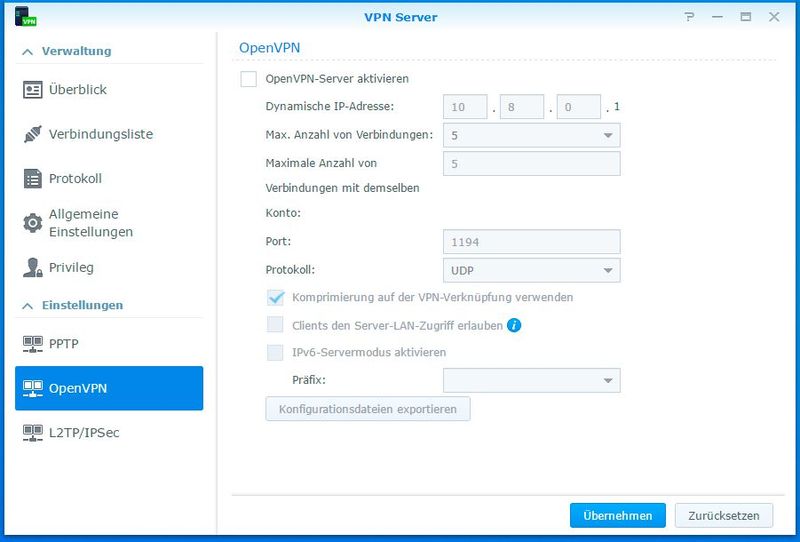The width and height of the screenshot is (800, 542).
Task: Click the Einstellungen section heading
Action: pyautogui.click(x=82, y=305)
